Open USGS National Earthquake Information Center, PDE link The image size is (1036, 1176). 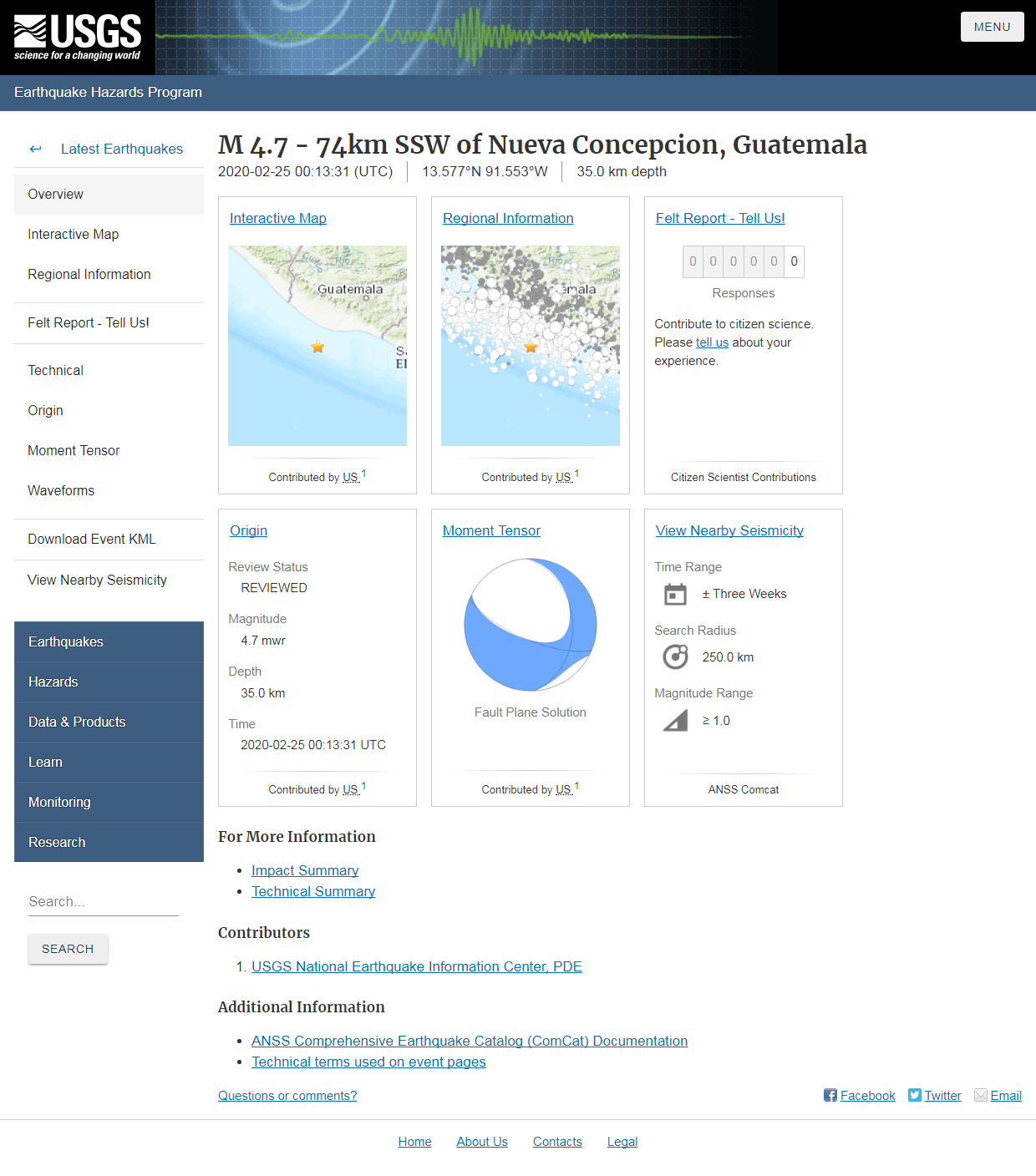pos(417,966)
